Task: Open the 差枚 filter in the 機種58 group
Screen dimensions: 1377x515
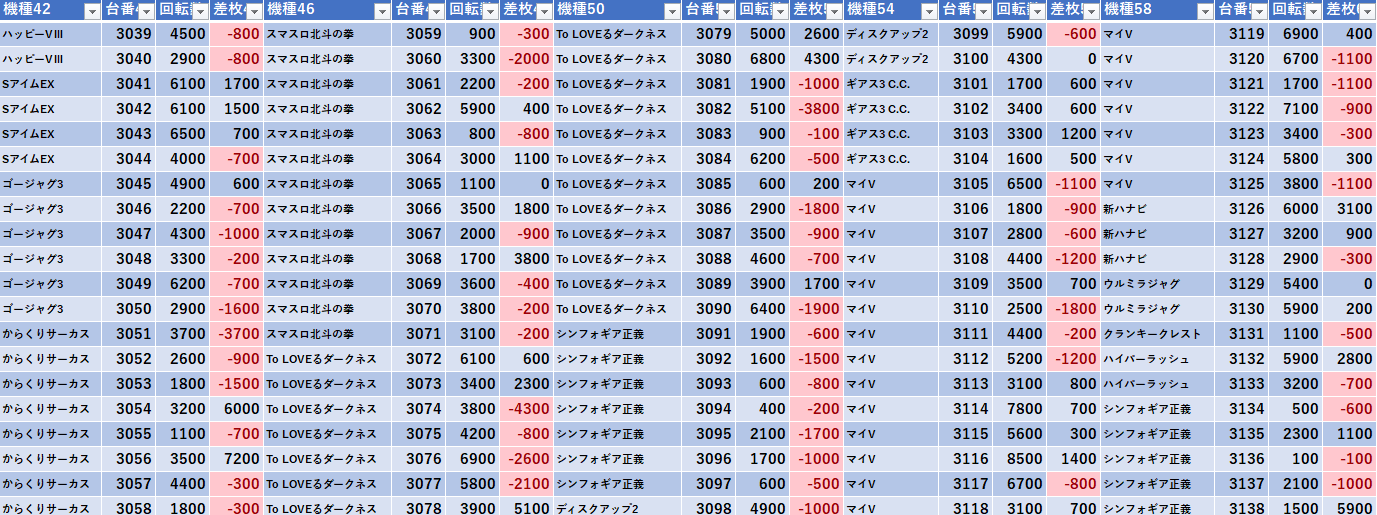Action: click(1367, 11)
